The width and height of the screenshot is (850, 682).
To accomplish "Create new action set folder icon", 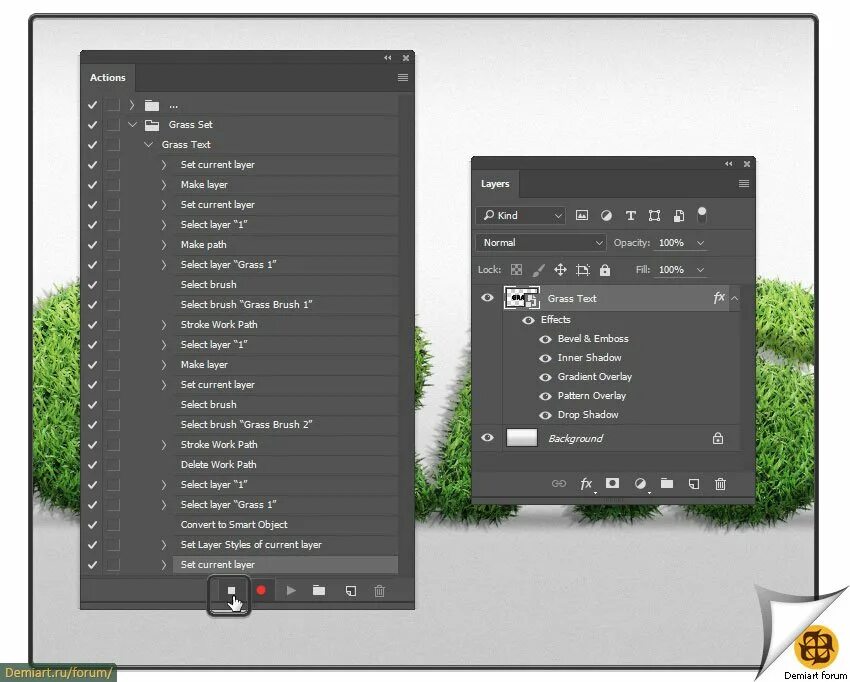I will pos(319,590).
